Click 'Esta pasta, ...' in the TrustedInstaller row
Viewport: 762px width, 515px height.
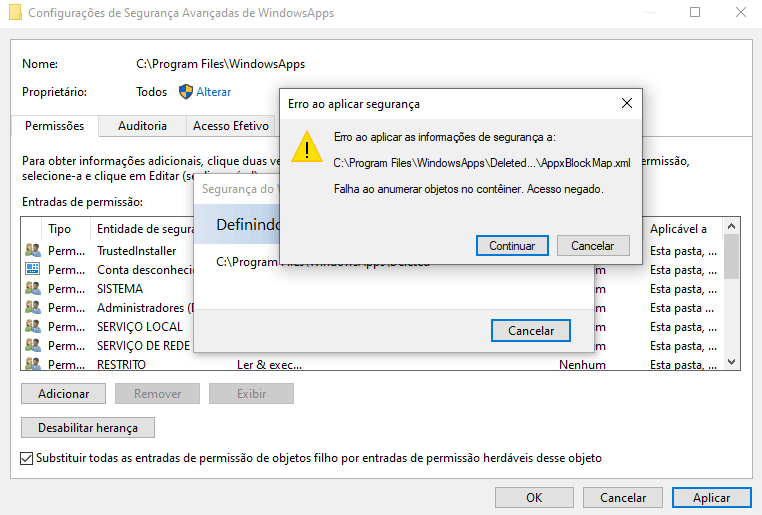tap(683, 251)
